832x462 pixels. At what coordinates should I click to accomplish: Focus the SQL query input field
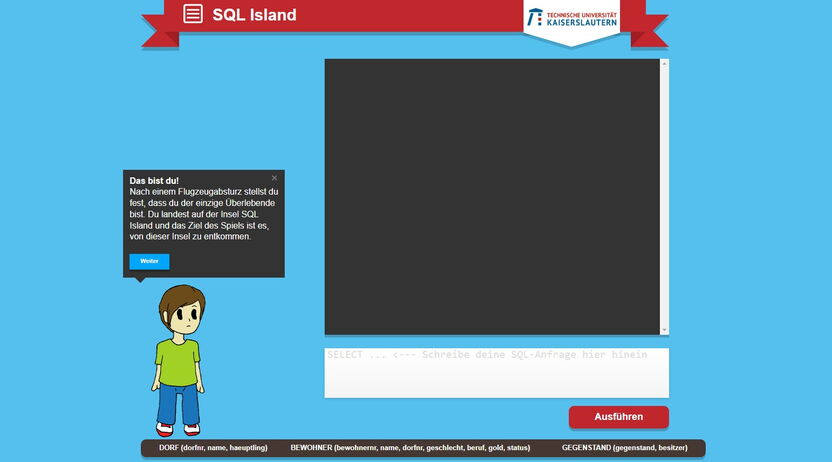coord(496,372)
